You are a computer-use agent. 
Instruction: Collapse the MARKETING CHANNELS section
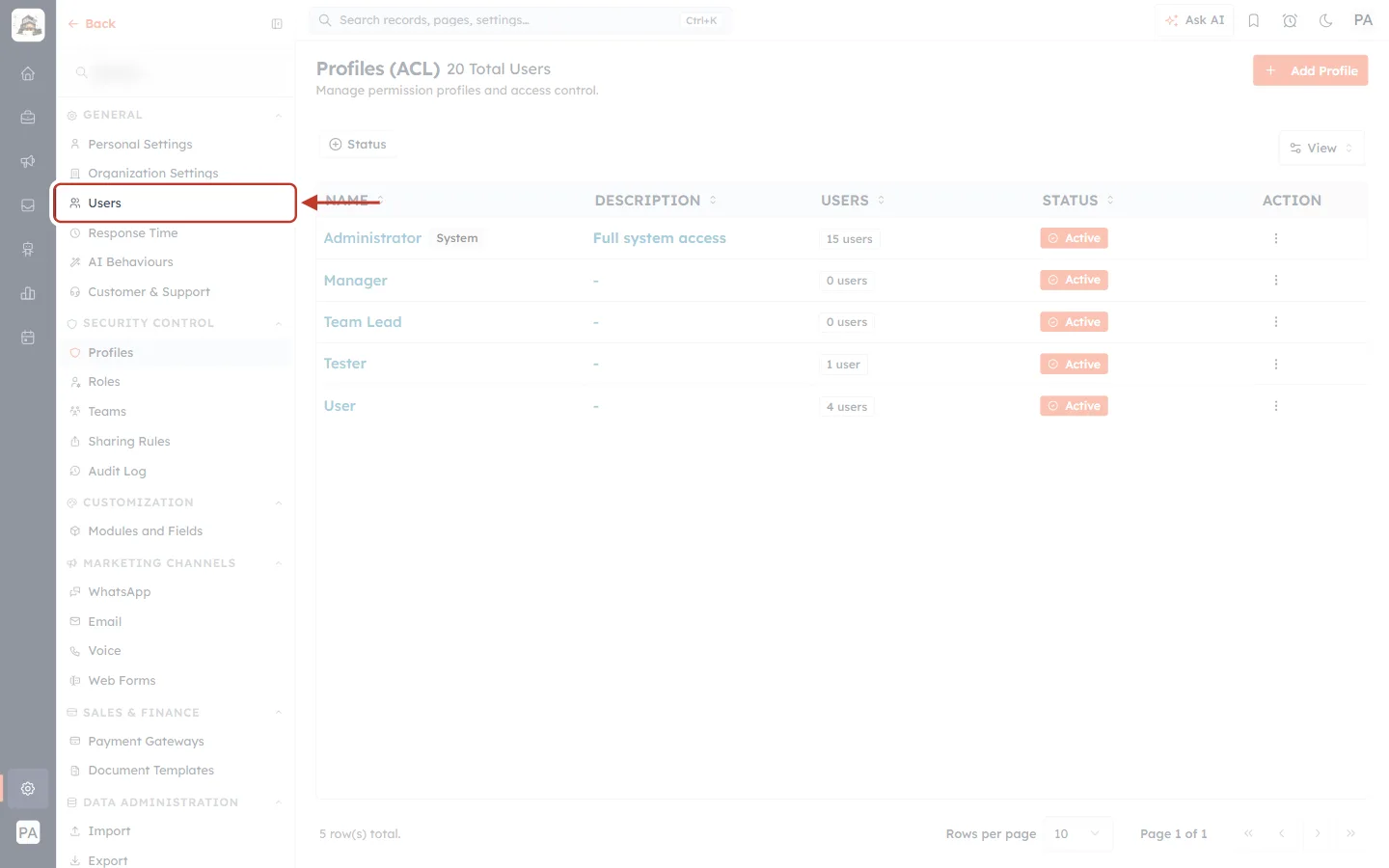[x=278, y=563]
